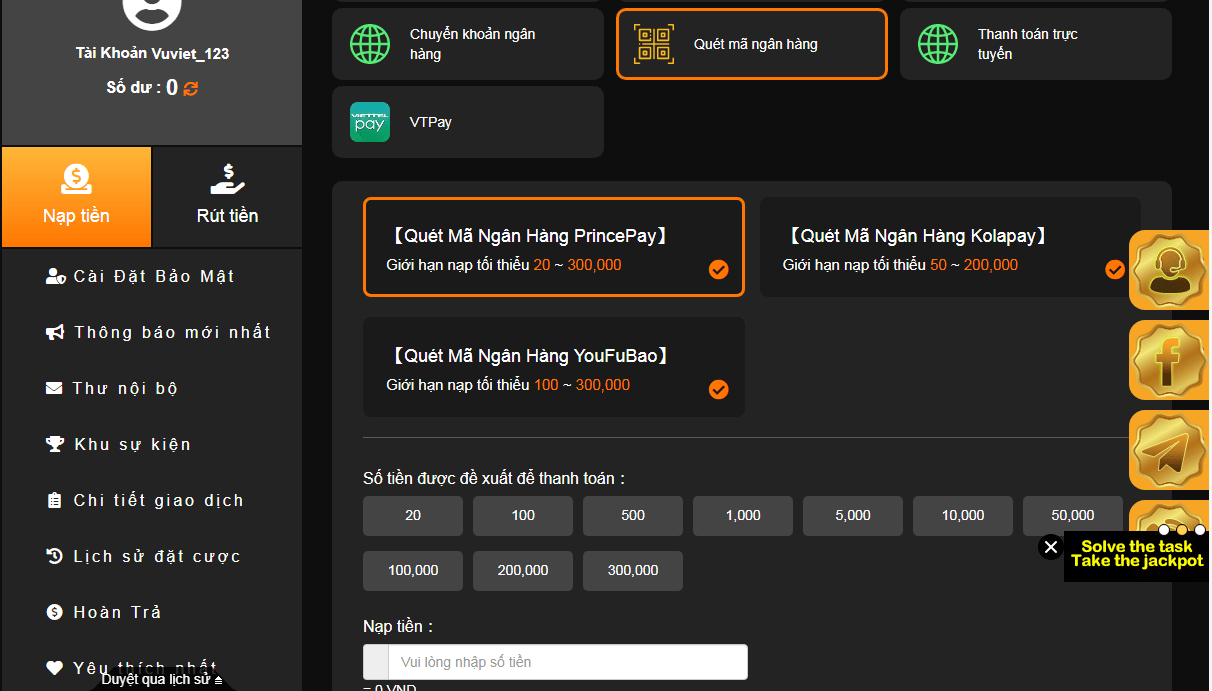Click the QR code scan icon
Image resolution: width=1212 pixels, height=691 pixels.
click(x=654, y=44)
